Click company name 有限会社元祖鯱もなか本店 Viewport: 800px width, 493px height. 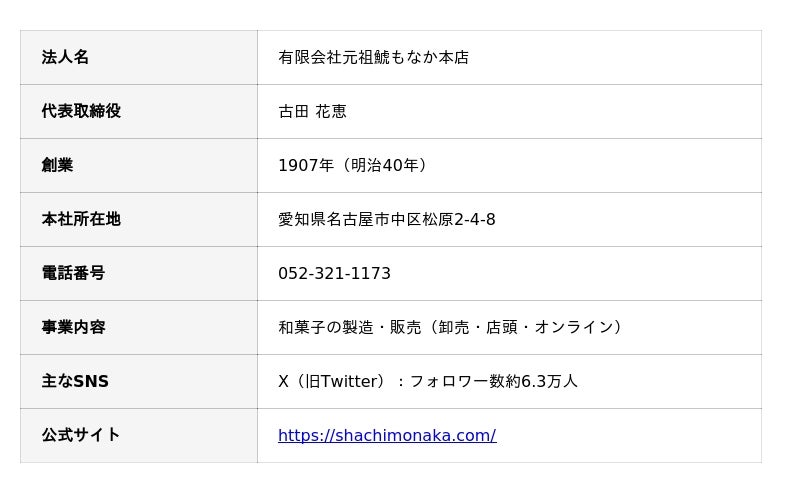click(373, 58)
